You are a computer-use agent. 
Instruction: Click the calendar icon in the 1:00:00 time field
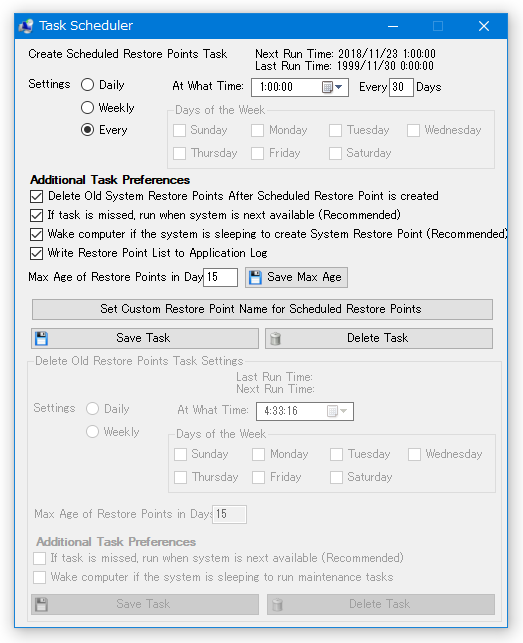pyautogui.click(x=327, y=87)
